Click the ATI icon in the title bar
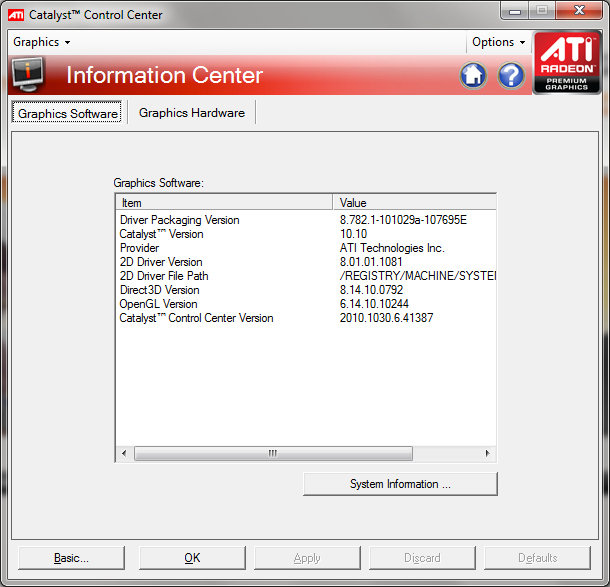 point(16,15)
